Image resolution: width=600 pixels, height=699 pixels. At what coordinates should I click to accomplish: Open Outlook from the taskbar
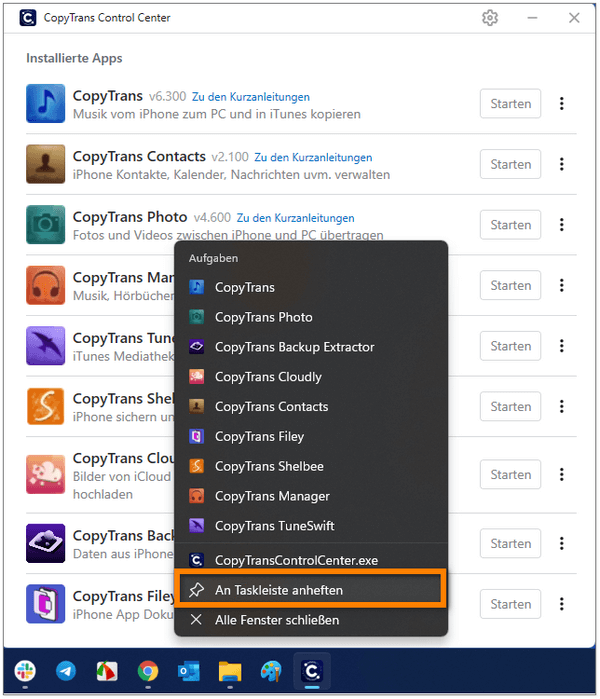click(189, 671)
